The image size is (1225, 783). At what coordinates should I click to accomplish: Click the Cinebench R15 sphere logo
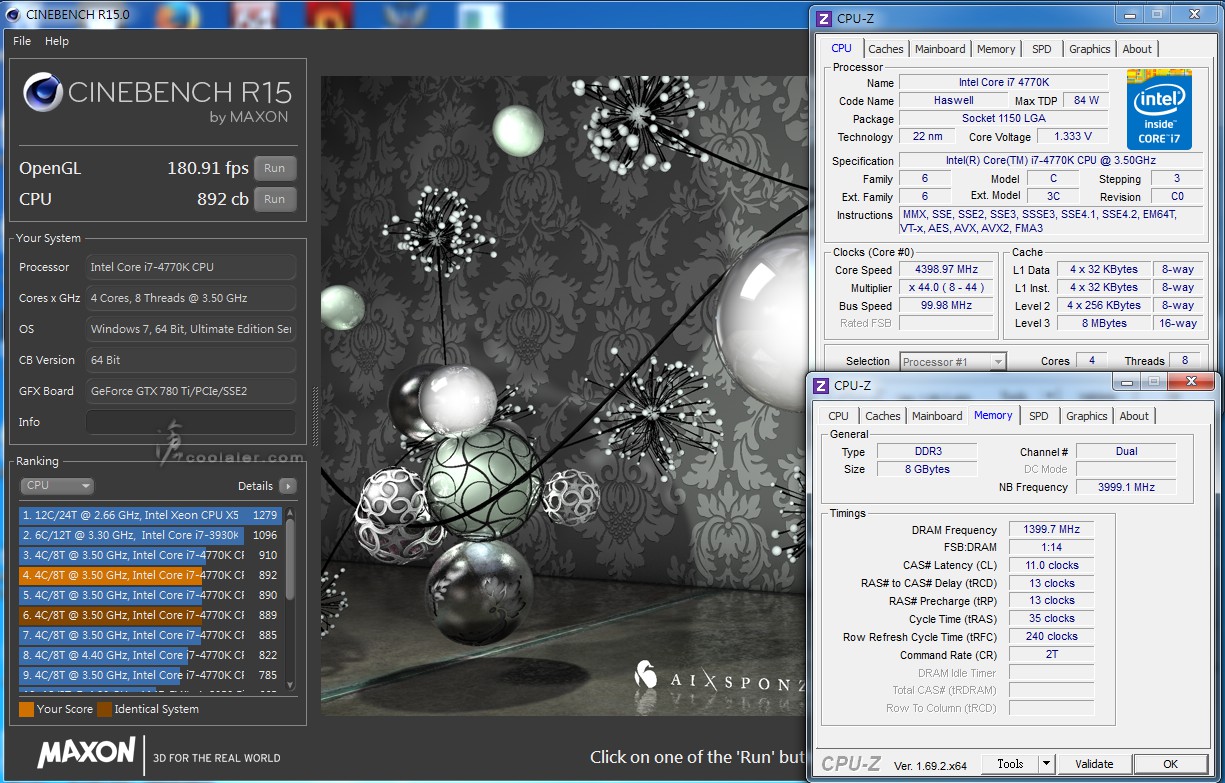pyautogui.click(x=43, y=94)
